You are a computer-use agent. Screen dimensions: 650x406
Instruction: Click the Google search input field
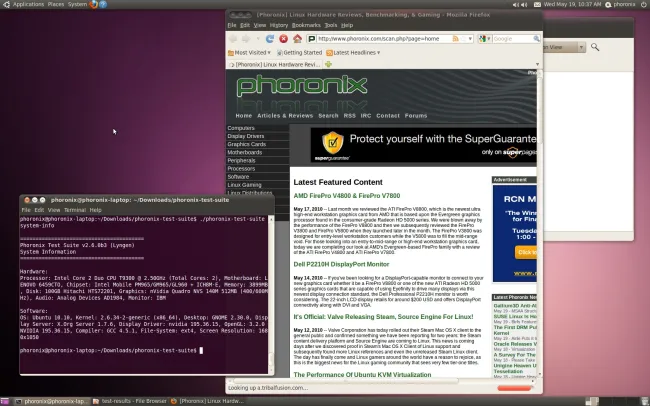pyautogui.click(x=515, y=39)
